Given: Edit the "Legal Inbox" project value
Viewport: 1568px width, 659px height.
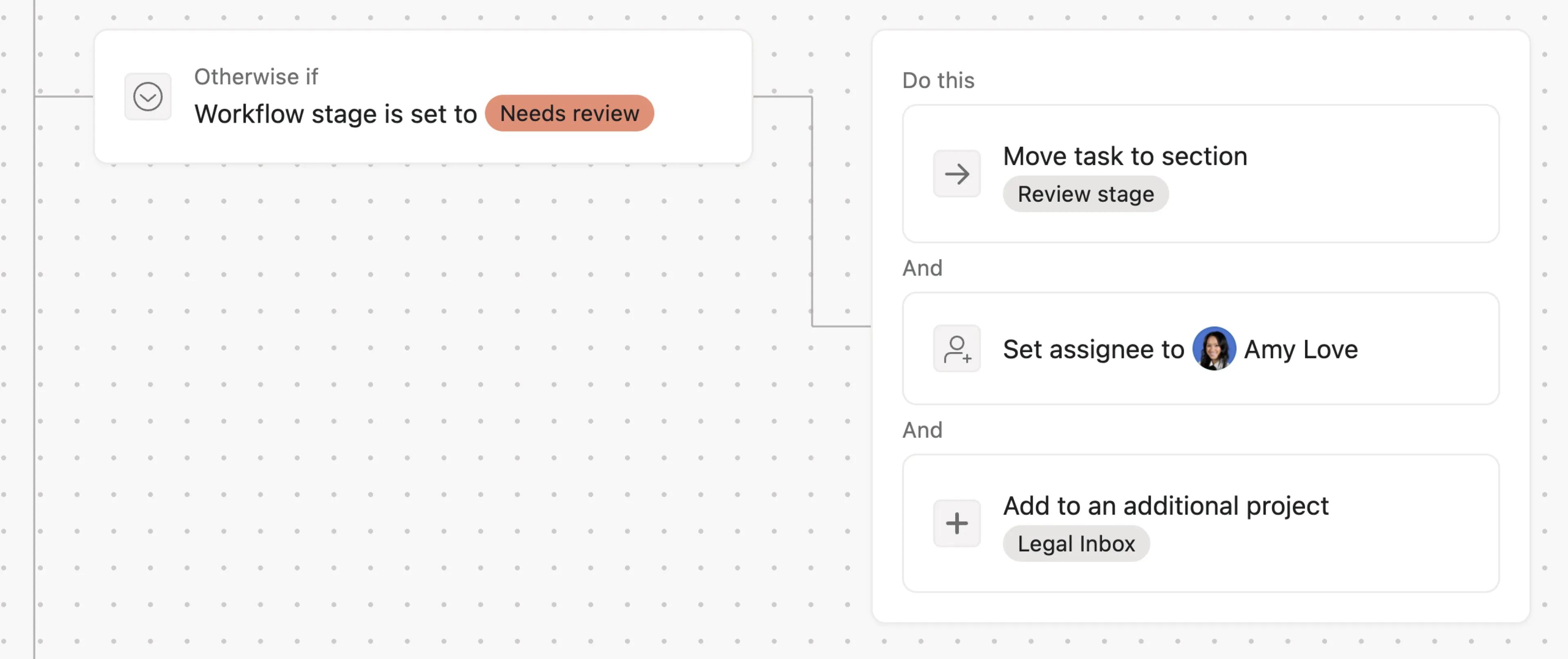Looking at the screenshot, I should [1076, 543].
